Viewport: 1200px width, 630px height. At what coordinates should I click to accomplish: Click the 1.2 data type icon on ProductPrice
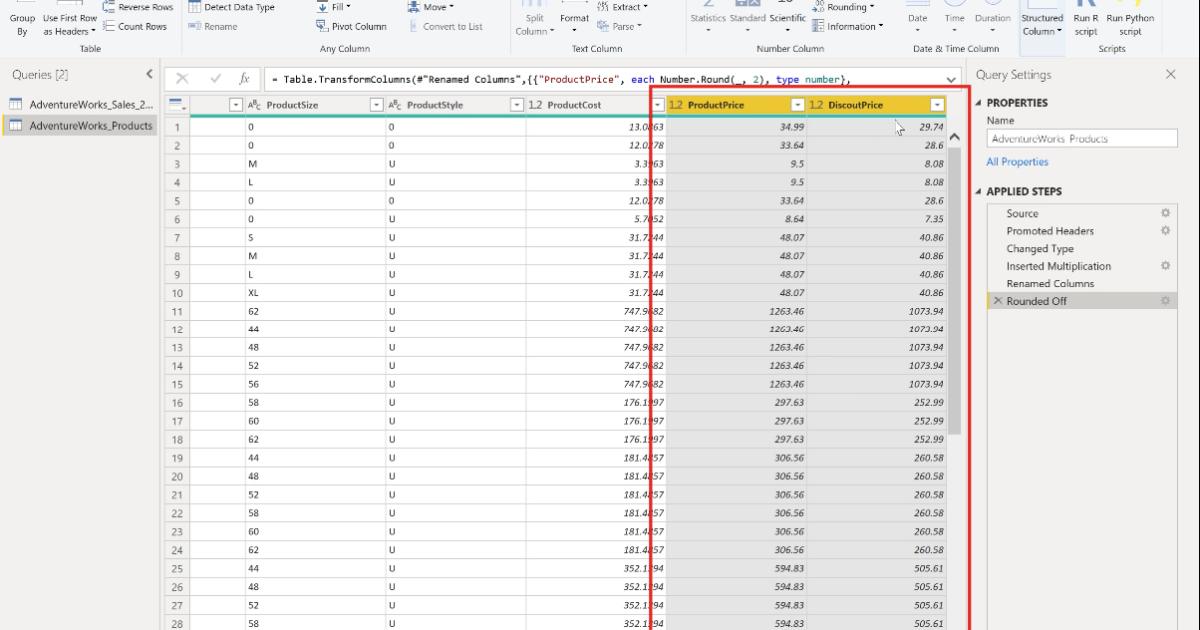674,104
